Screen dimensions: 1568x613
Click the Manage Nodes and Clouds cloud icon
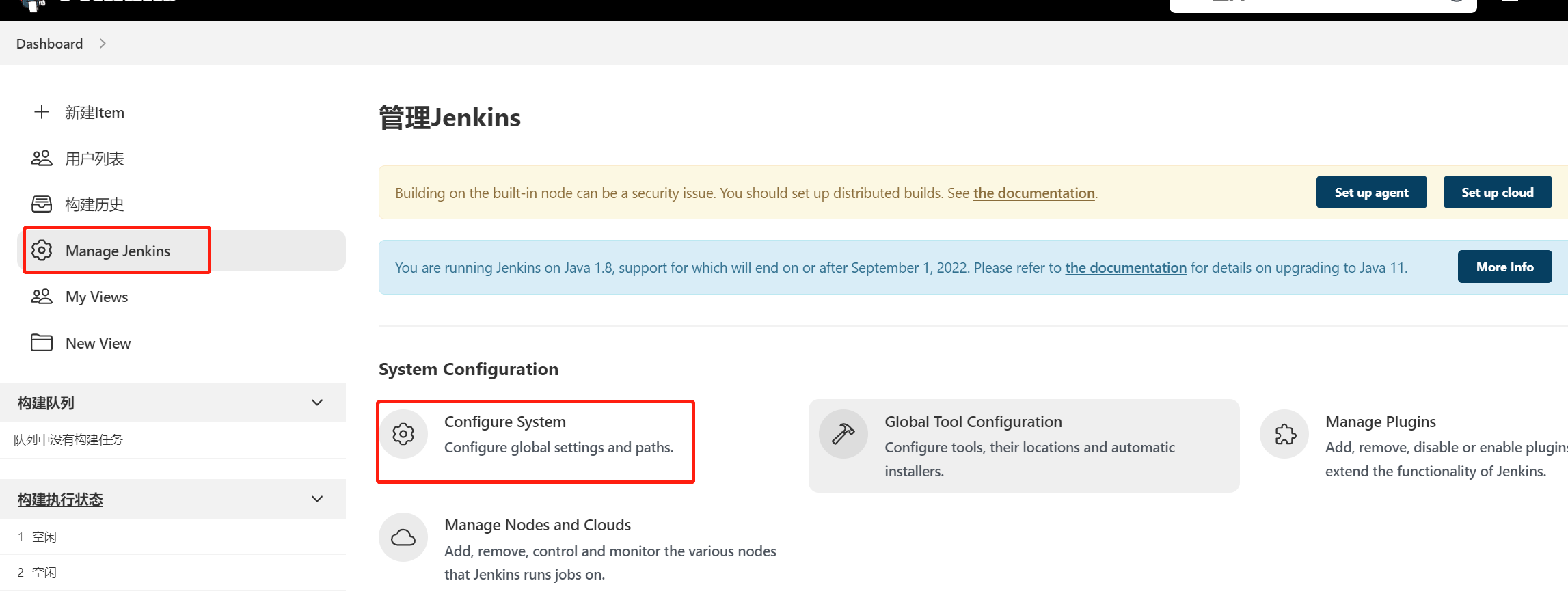403,538
